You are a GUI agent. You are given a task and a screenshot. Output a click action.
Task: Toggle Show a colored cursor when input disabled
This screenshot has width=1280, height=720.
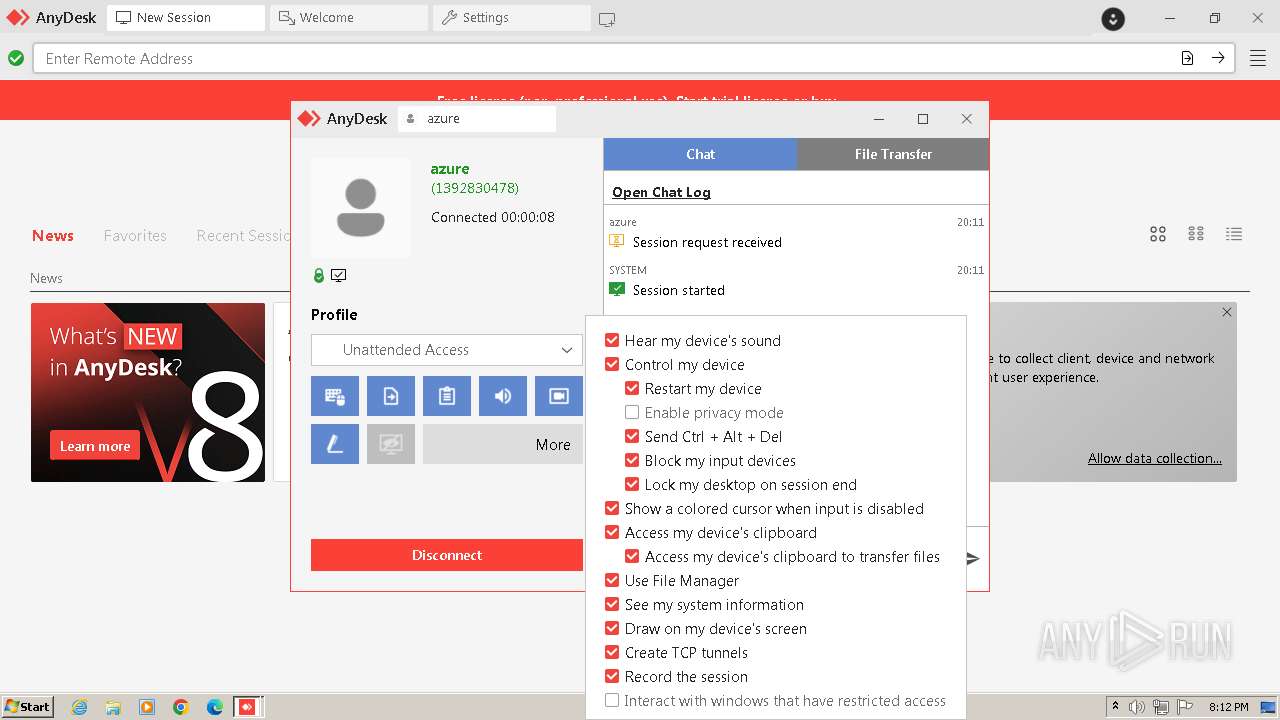pos(612,508)
